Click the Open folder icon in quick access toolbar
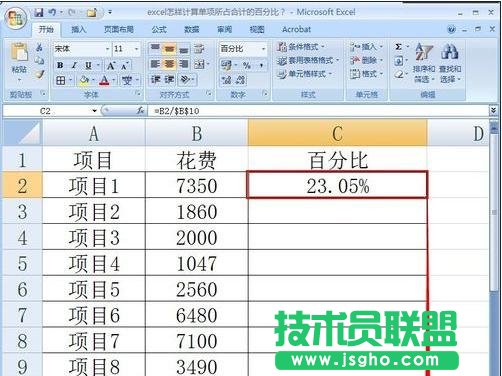502x376 pixels. click(92, 13)
